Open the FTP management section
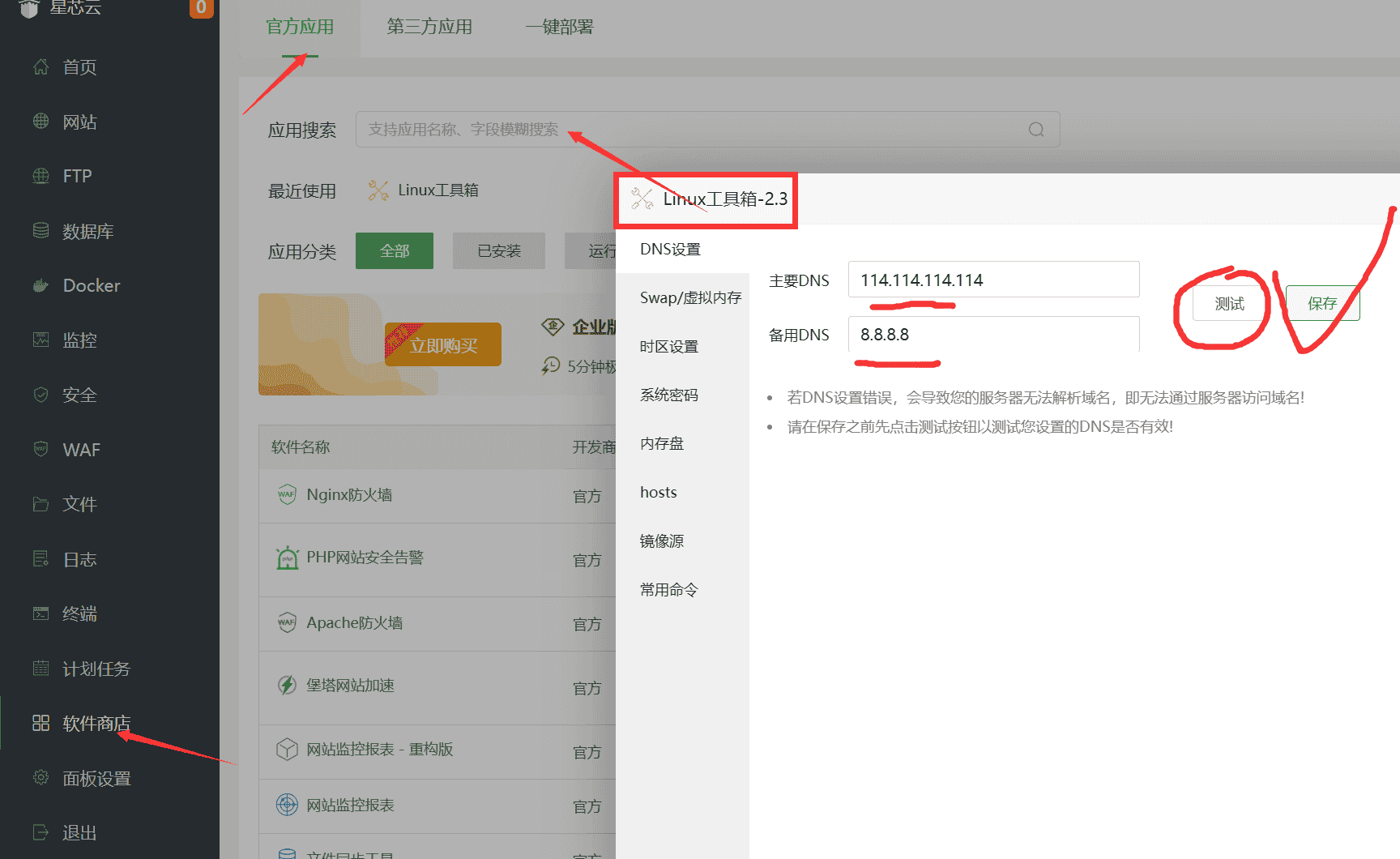The height and width of the screenshot is (859, 1400). (75, 176)
